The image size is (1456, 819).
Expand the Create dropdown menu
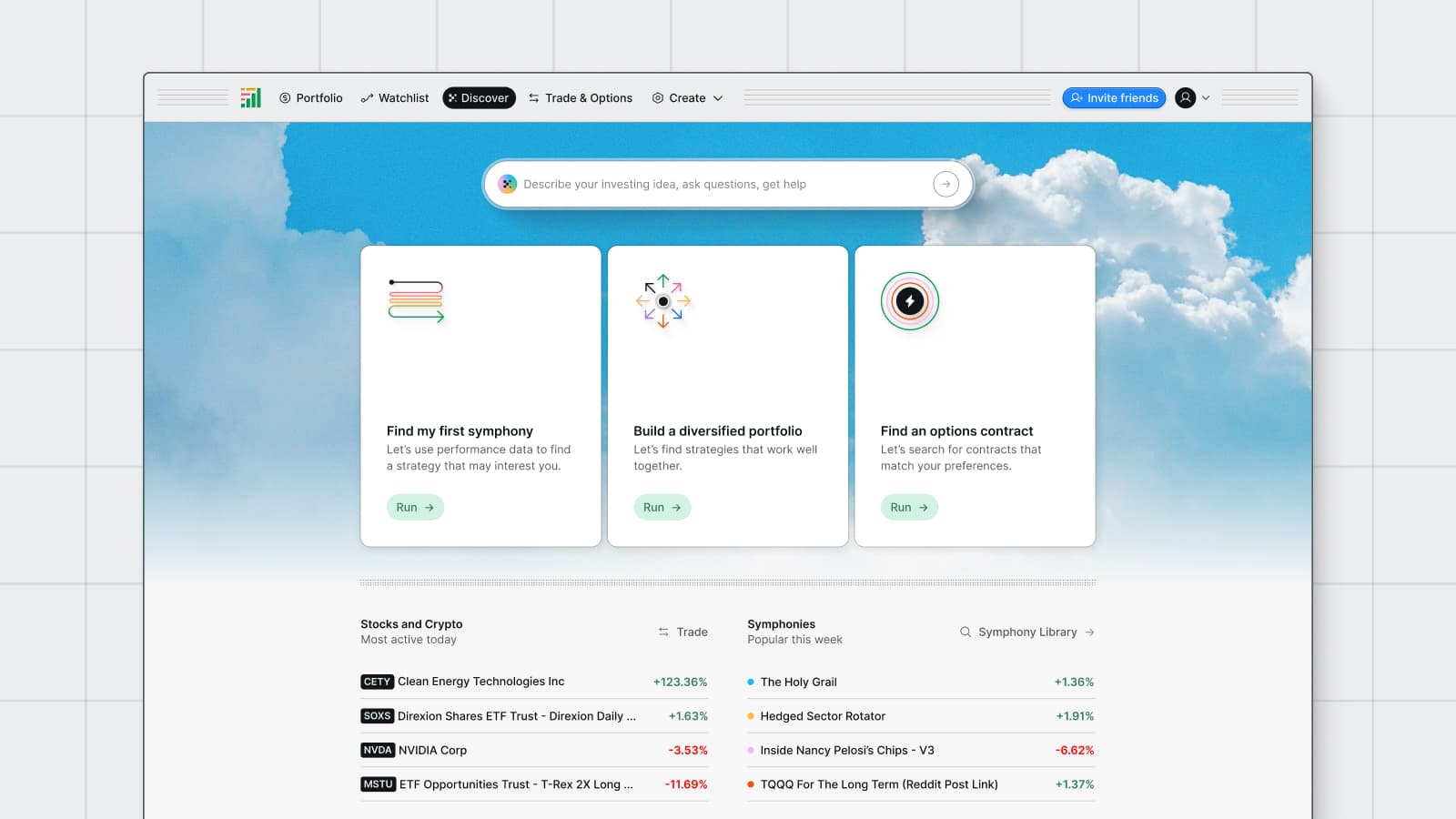click(688, 98)
